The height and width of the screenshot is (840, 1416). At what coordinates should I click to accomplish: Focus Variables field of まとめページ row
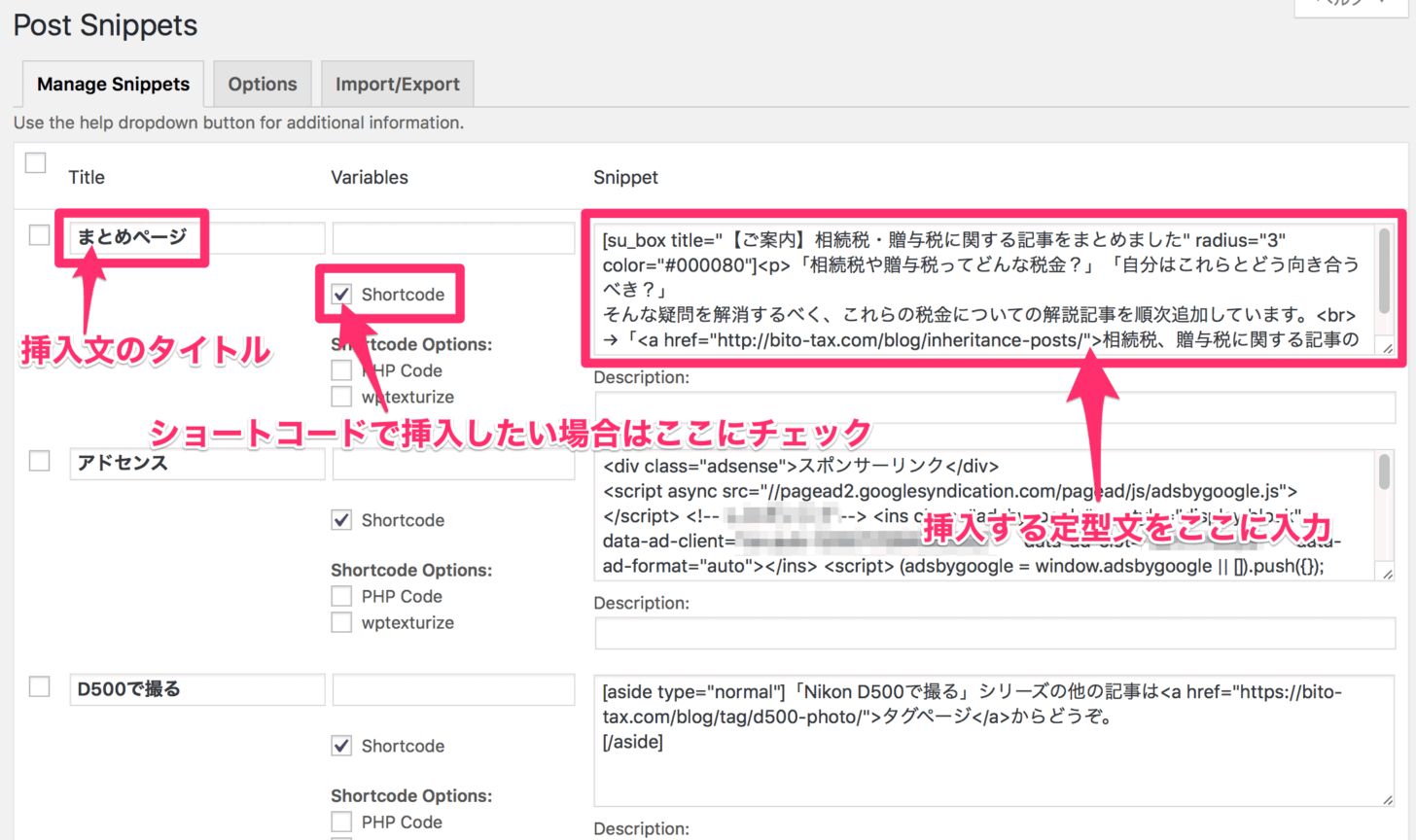click(453, 238)
